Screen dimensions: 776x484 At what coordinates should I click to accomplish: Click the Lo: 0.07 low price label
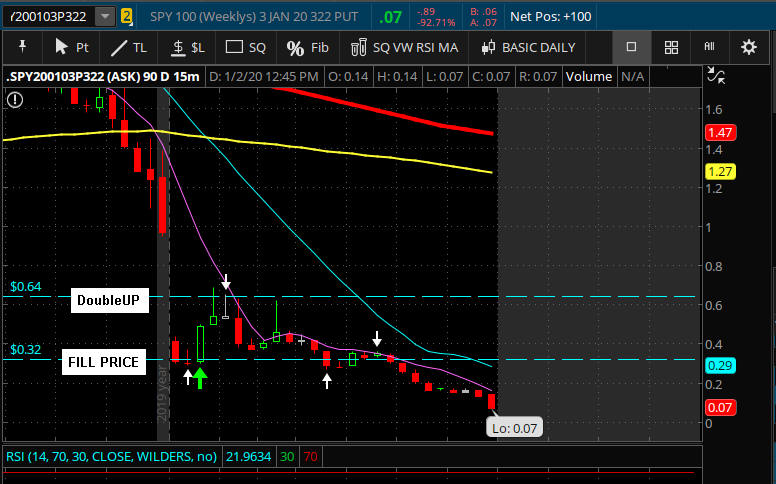[x=514, y=428]
